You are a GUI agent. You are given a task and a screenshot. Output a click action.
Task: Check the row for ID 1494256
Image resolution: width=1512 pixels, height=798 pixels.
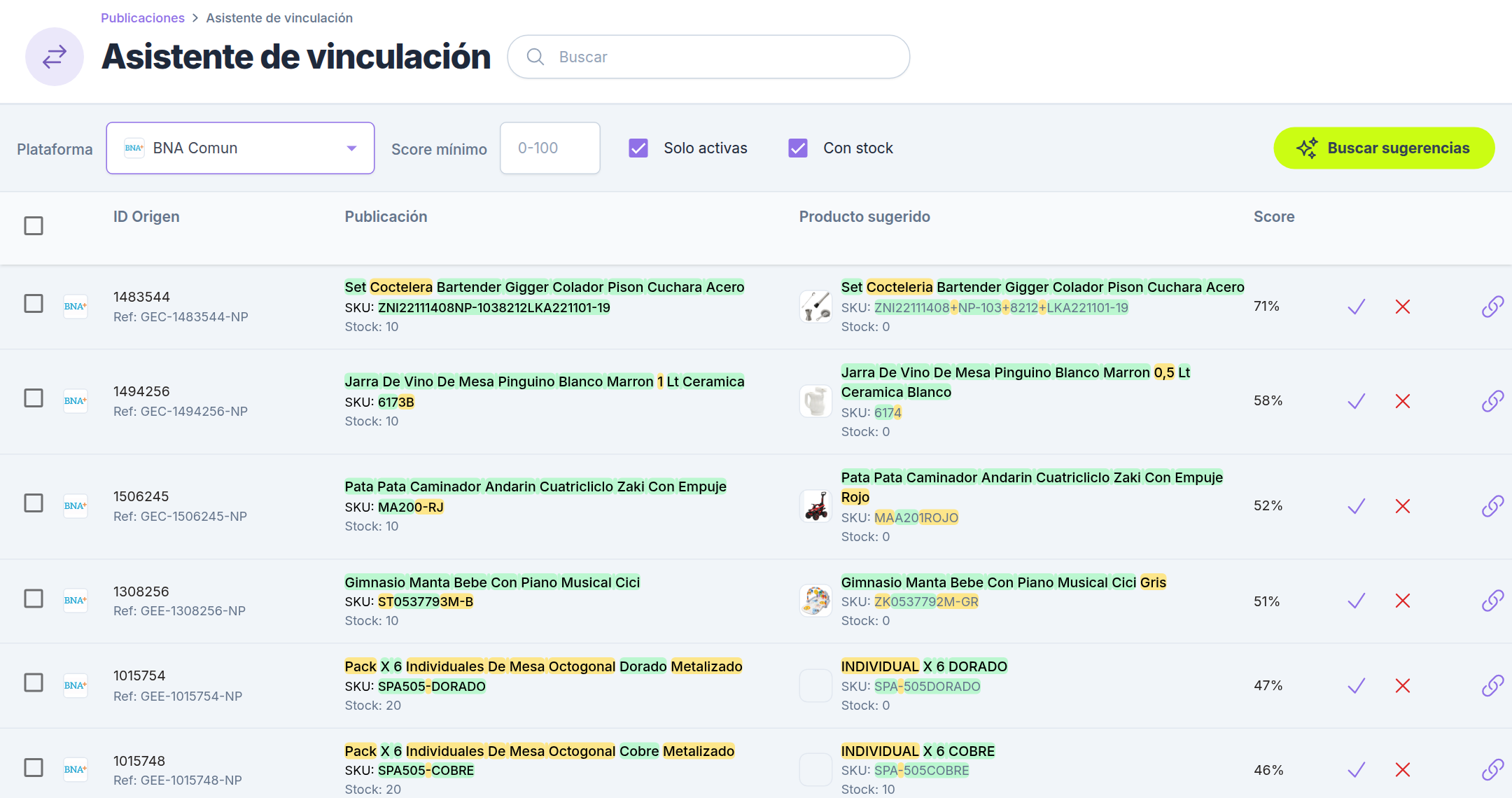pyautogui.click(x=34, y=398)
